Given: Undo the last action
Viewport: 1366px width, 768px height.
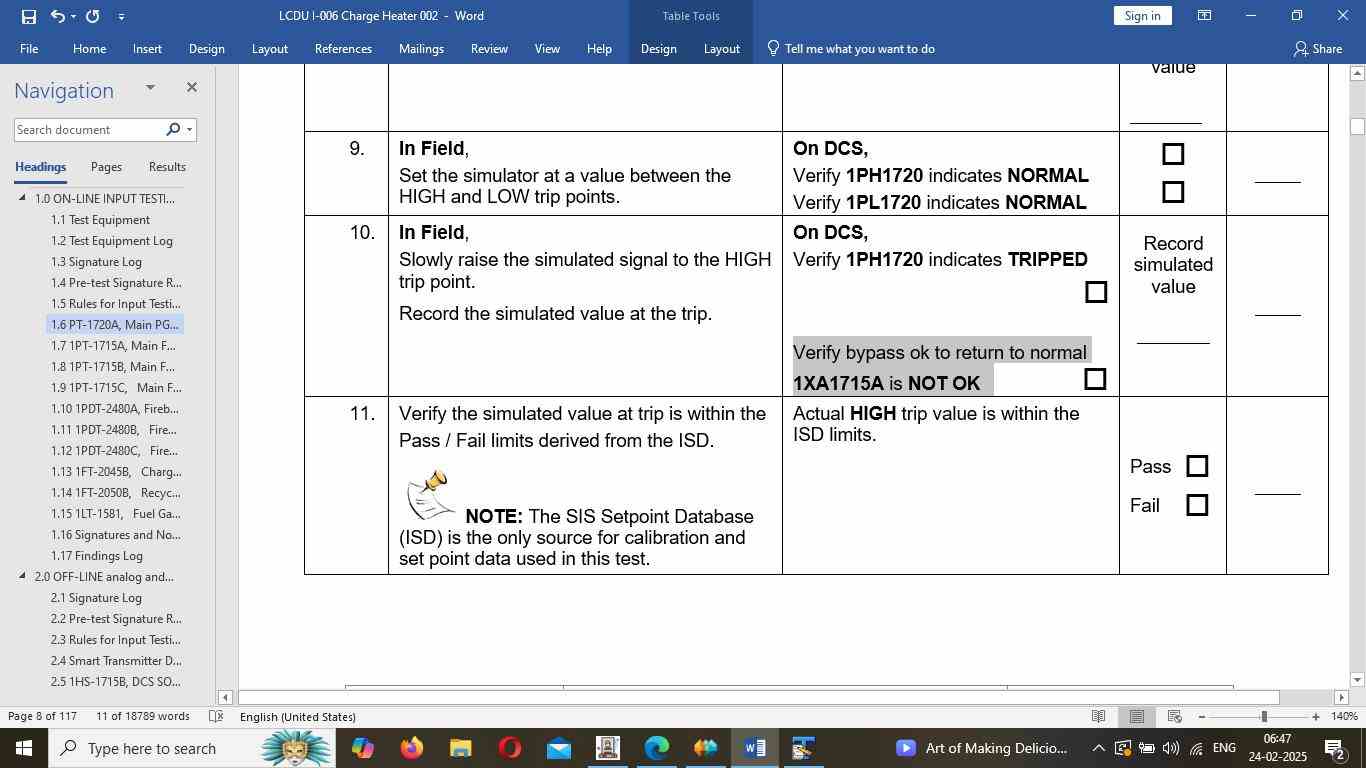Looking at the screenshot, I should [x=57, y=16].
